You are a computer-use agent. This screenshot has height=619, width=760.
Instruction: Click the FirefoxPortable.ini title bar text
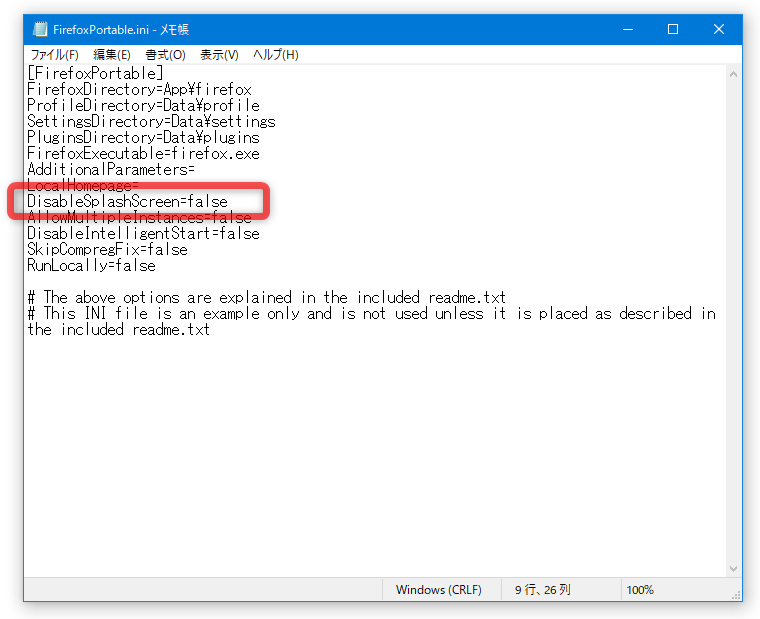click(121, 30)
